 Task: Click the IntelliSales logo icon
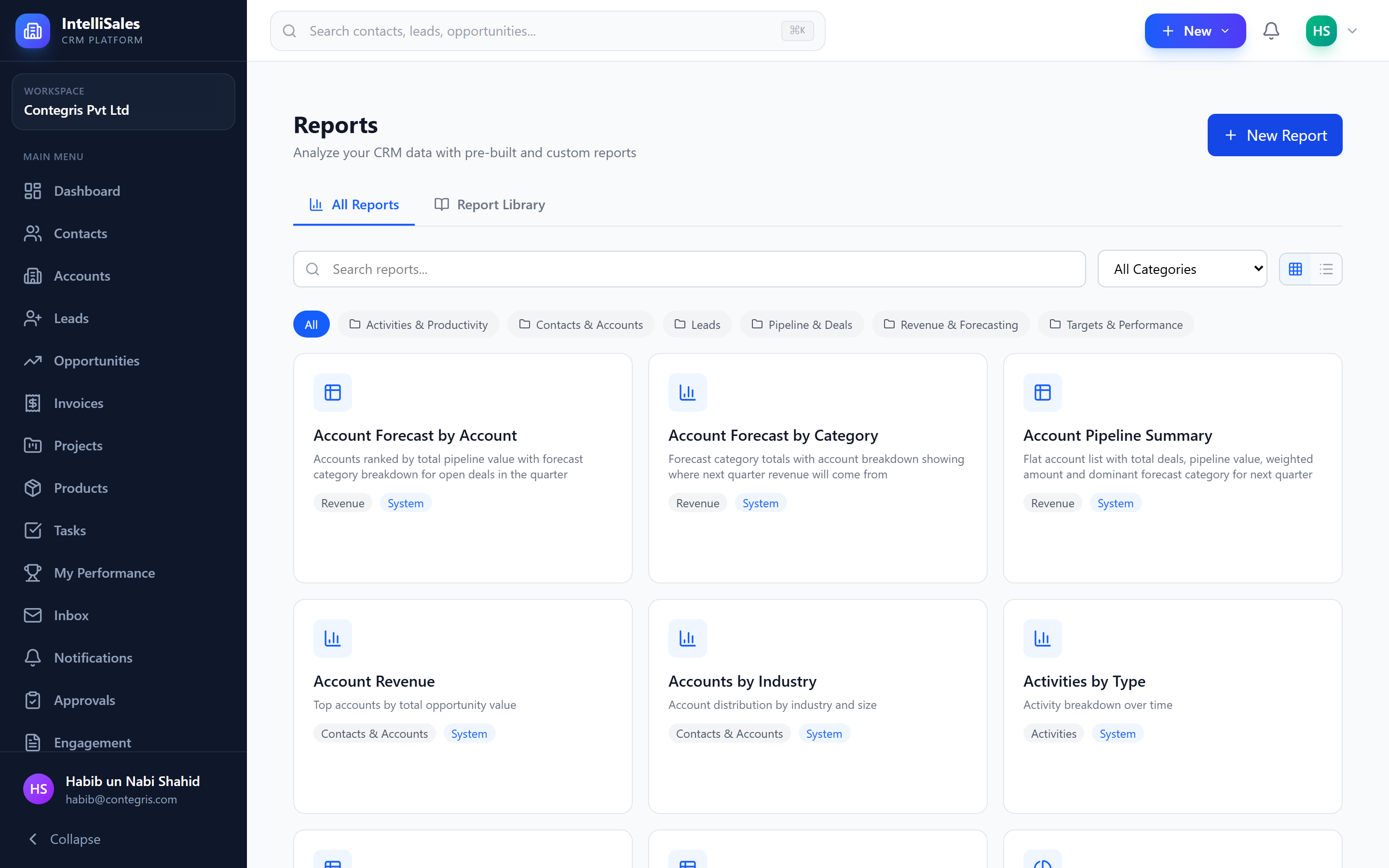[33, 30]
